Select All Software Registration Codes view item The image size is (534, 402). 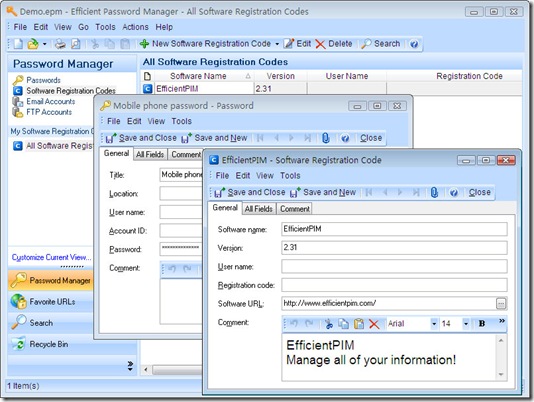[x=52, y=146]
